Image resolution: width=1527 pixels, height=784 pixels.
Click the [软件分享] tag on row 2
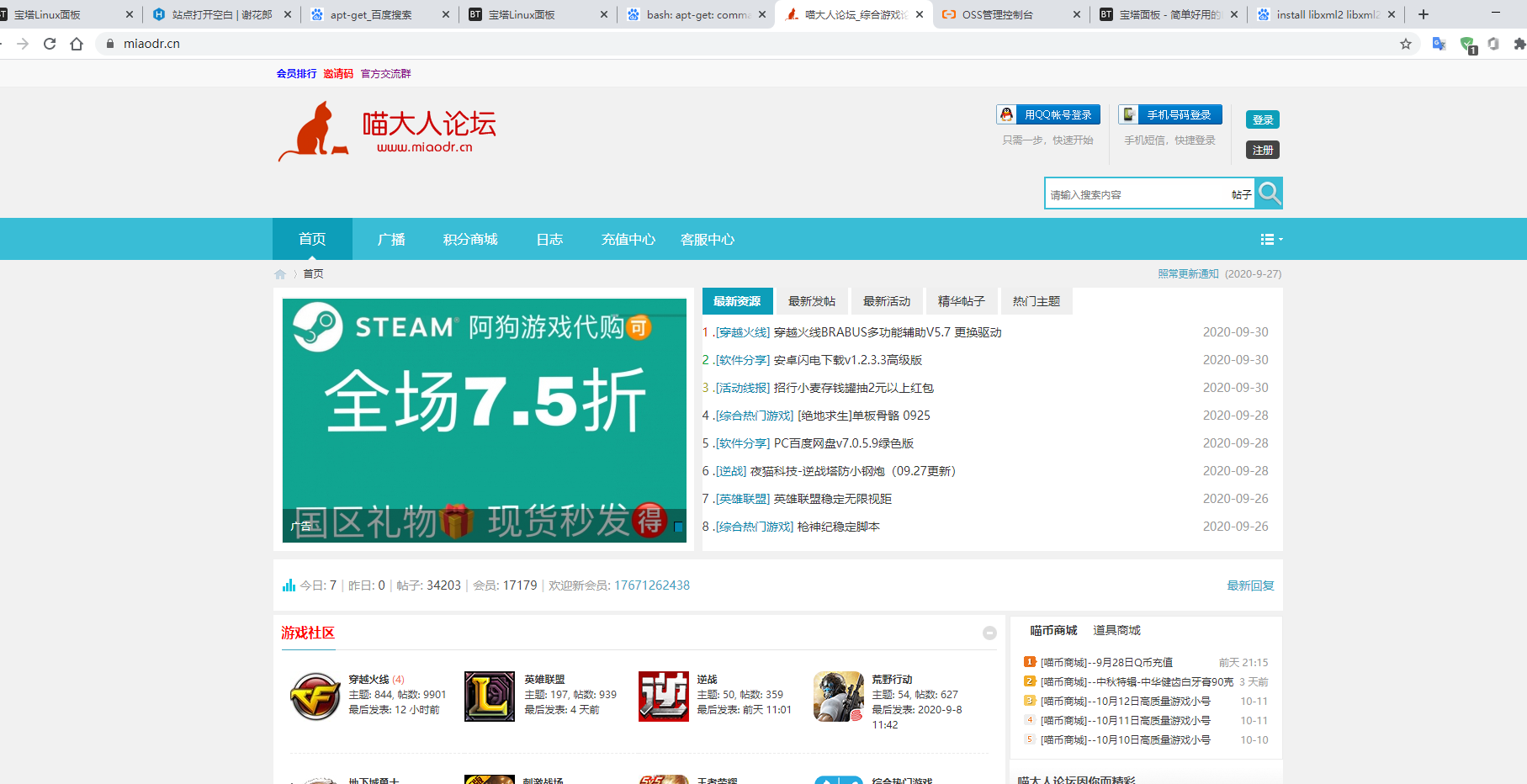pyautogui.click(x=743, y=360)
